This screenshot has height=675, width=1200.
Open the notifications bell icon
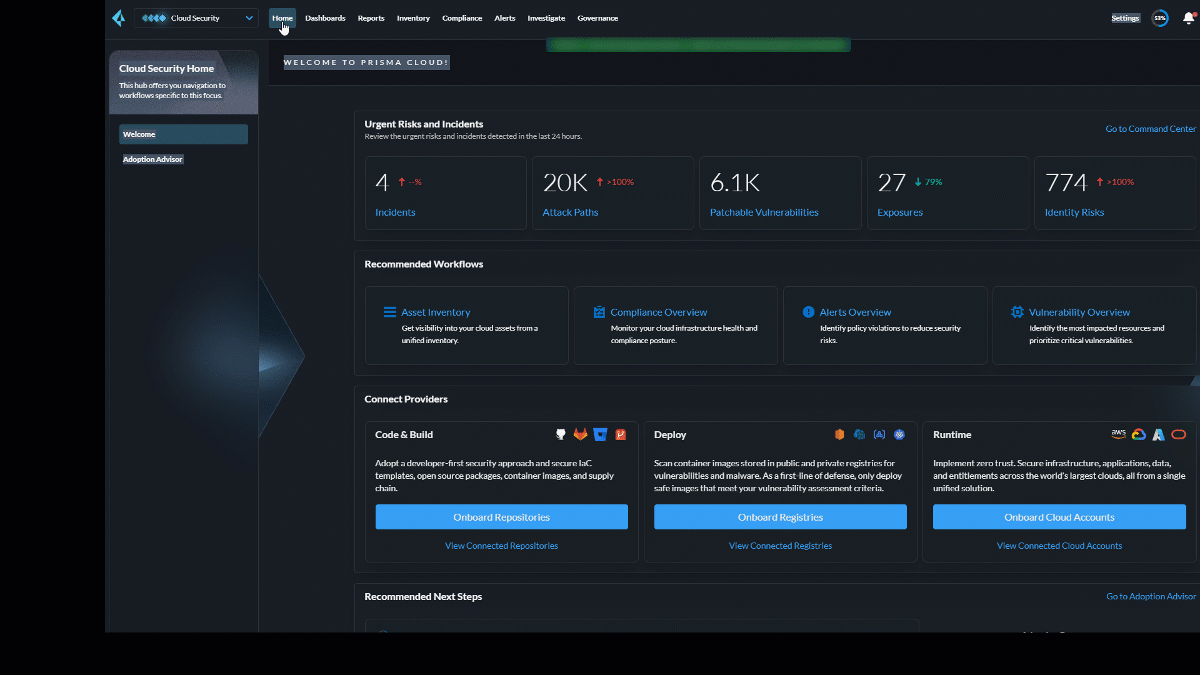coord(1188,18)
